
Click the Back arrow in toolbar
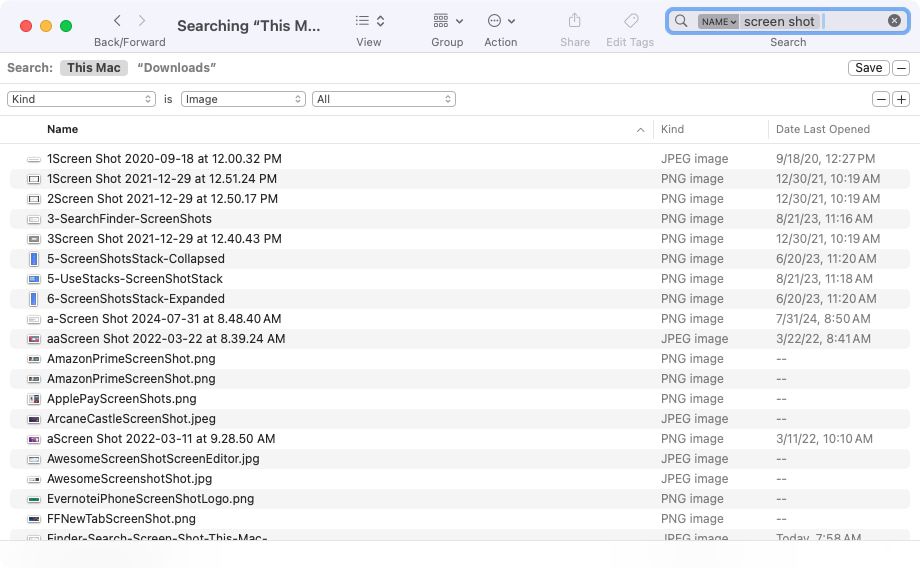[118, 21]
